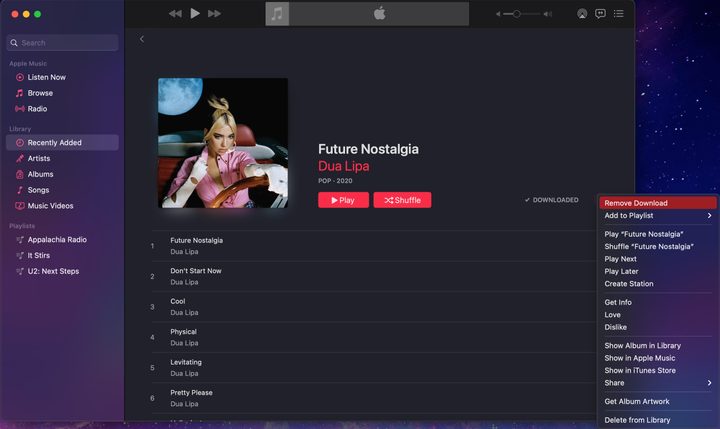Choose Create Station menu item
720x429 pixels.
pos(658,284)
